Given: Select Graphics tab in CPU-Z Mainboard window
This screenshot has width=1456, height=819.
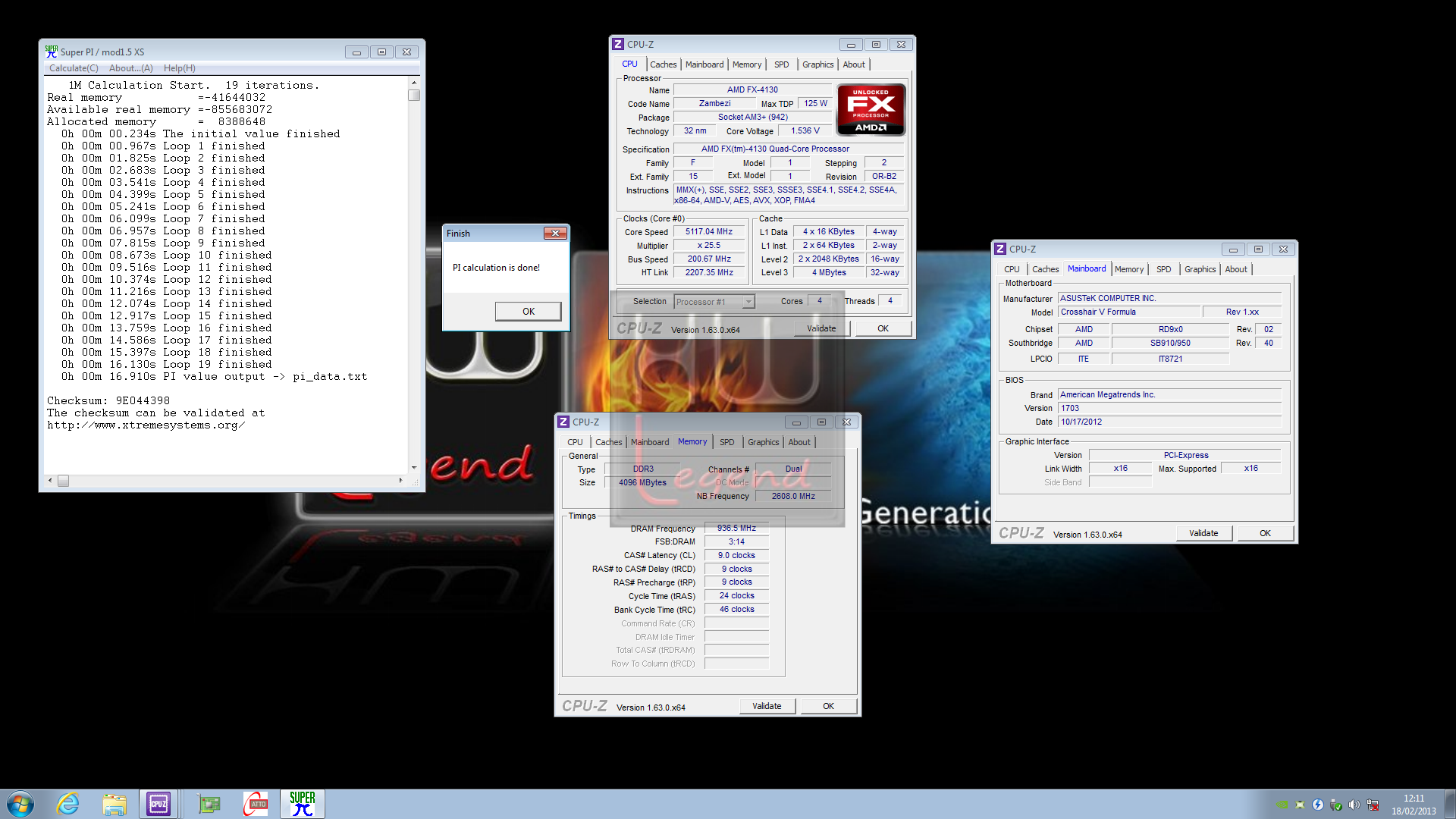Looking at the screenshot, I should pyautogui.click(x=1200, y=269).
